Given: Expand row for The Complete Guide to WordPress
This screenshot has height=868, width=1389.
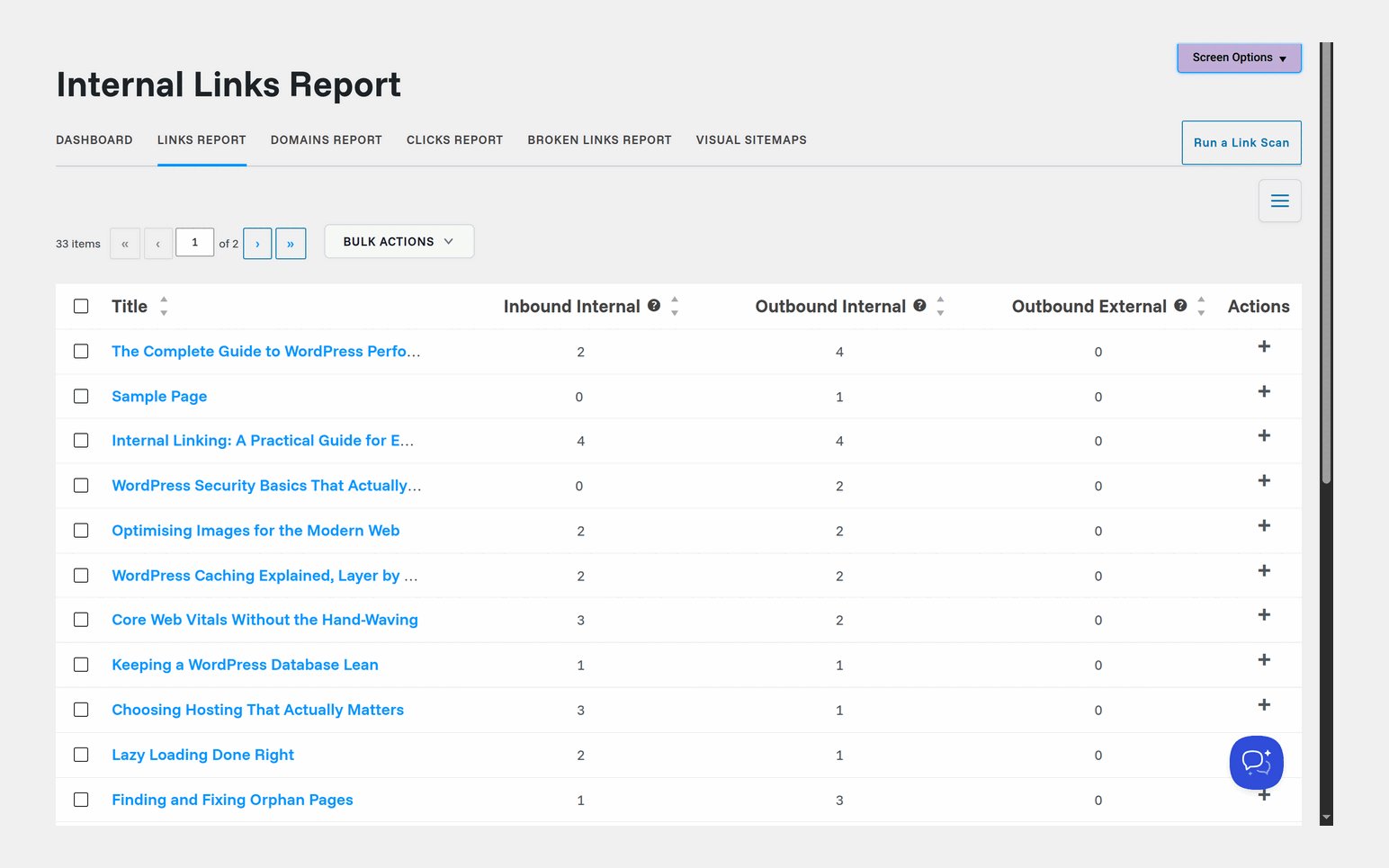Looking at the screenshot, I should (x=1264, y=346).
